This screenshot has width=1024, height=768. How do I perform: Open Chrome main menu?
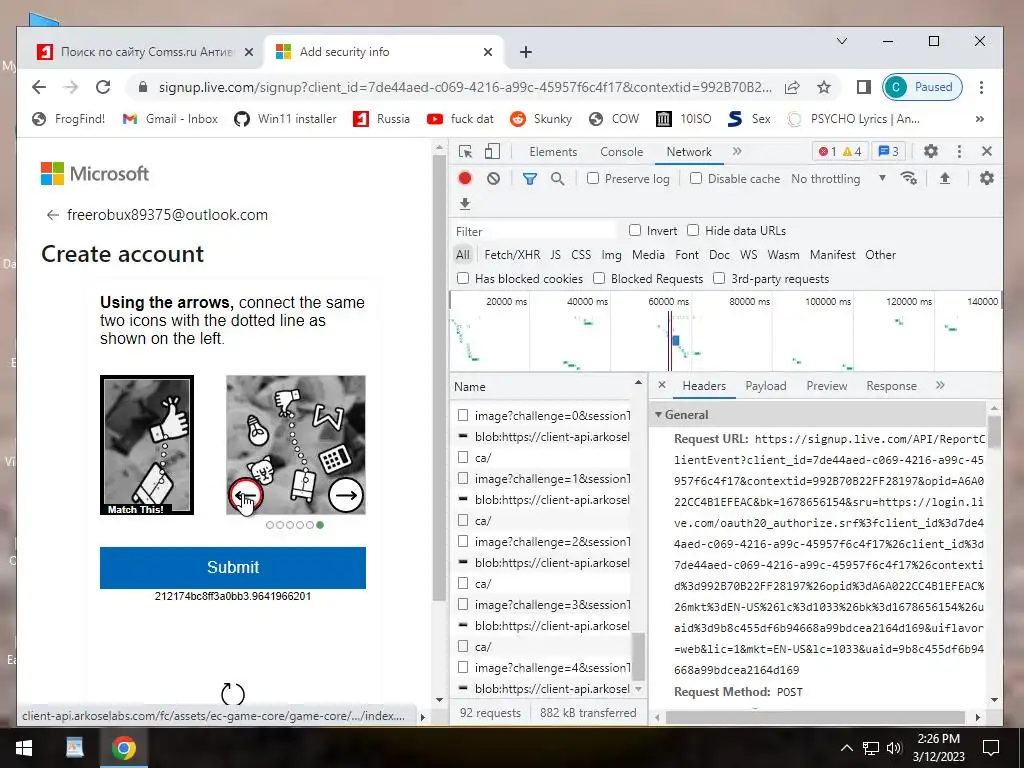[981, 87]
